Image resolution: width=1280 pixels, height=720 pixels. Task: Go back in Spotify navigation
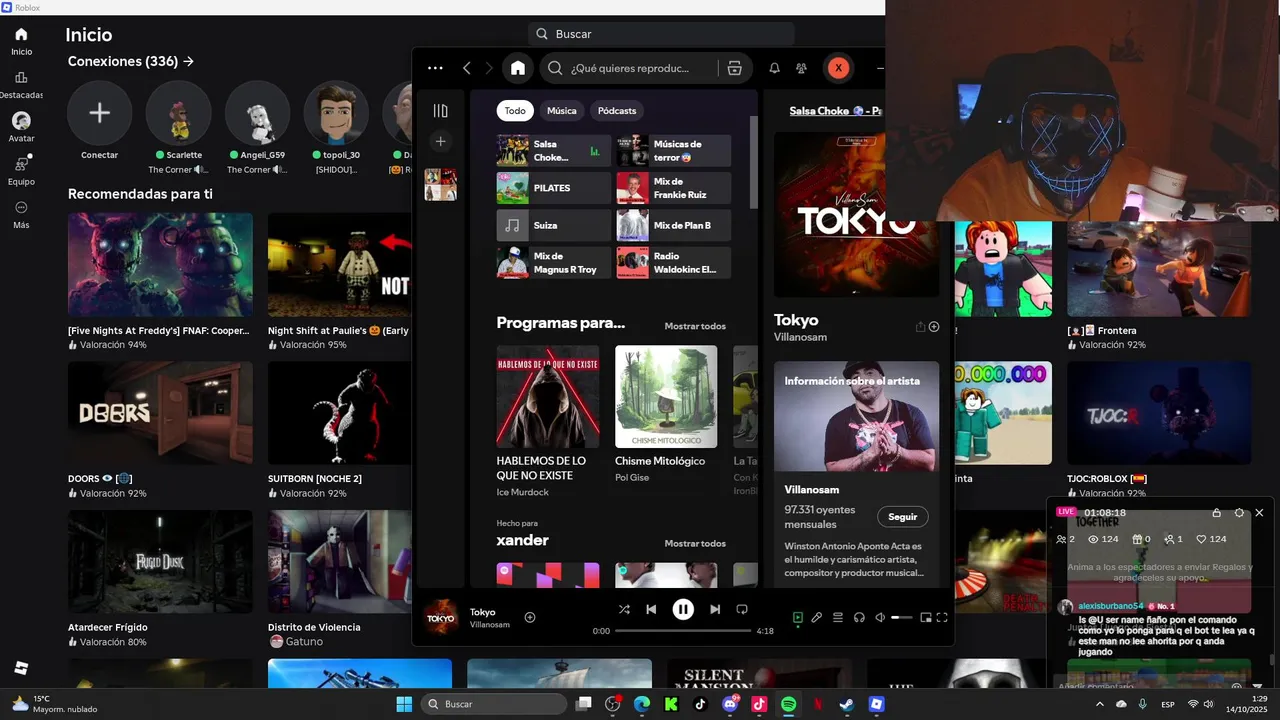467,68
